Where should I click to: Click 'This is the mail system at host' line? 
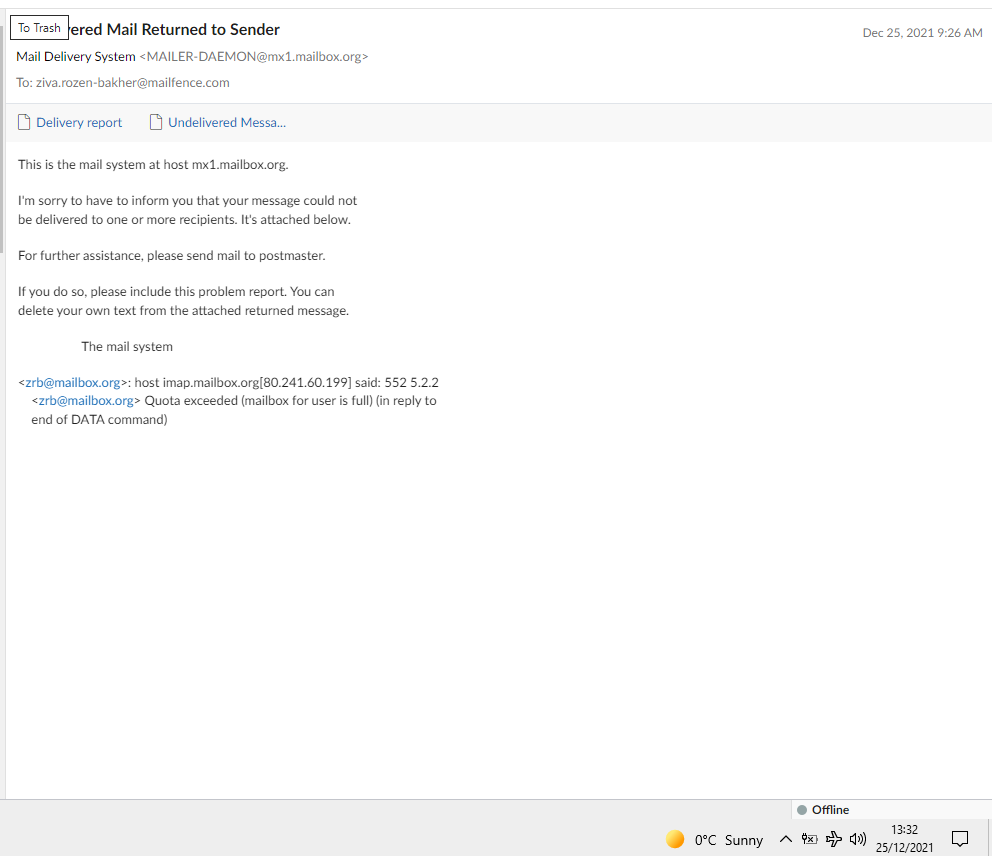click(x=153, y=164)
